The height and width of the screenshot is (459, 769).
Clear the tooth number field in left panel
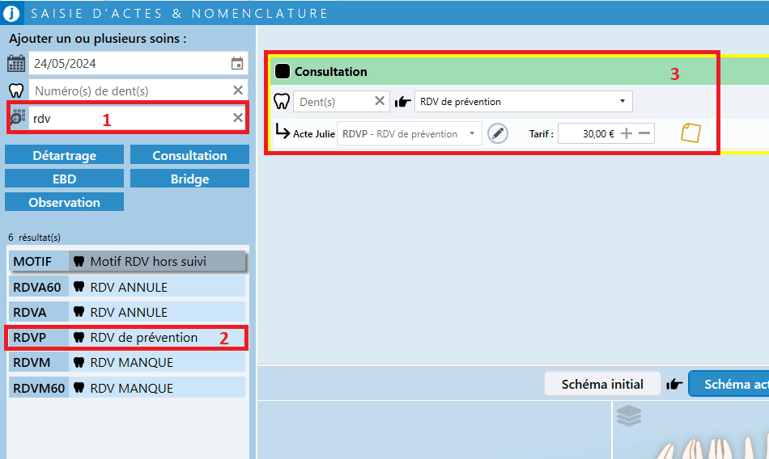[238, 91]
